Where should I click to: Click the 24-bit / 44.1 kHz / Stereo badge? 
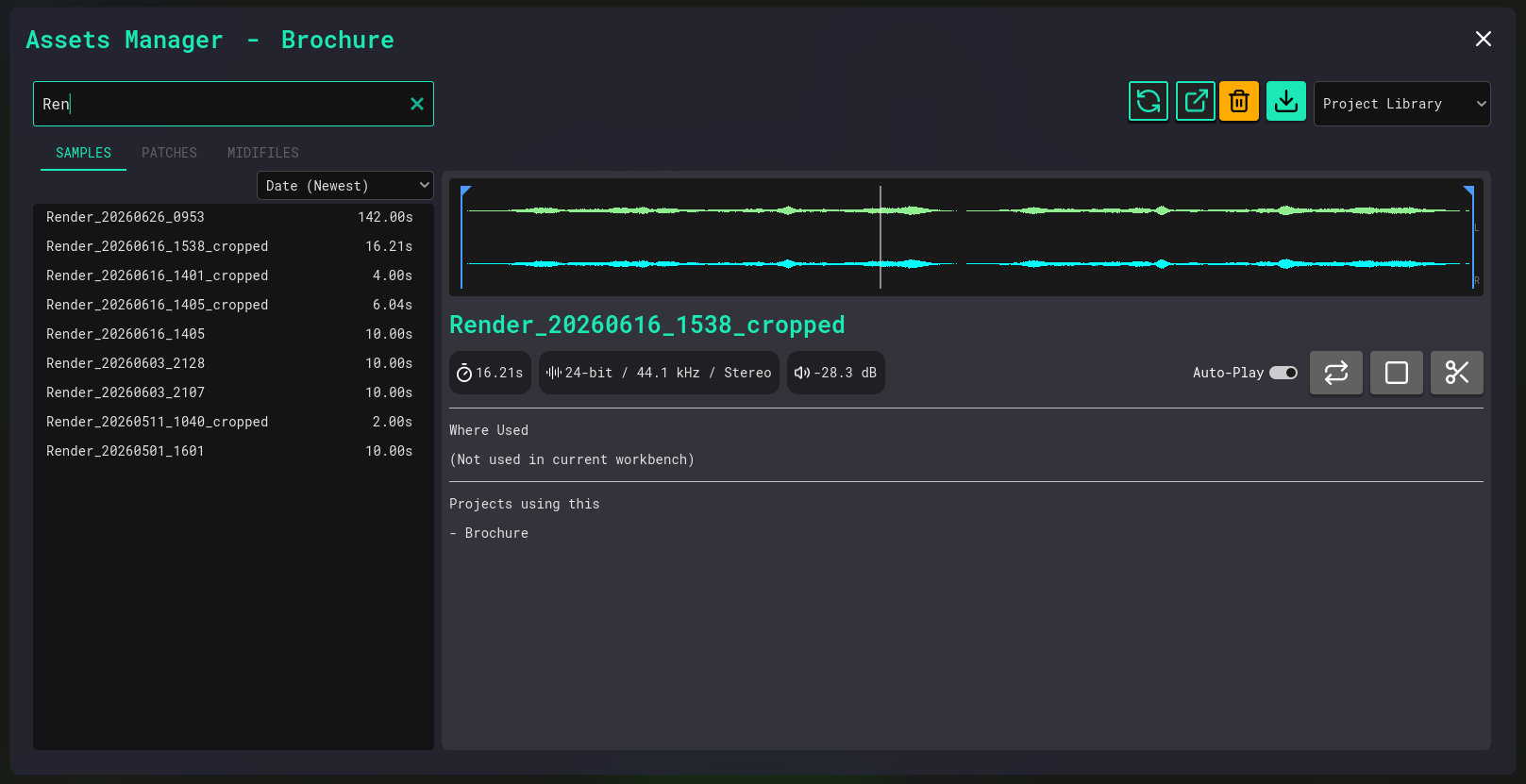659,373
